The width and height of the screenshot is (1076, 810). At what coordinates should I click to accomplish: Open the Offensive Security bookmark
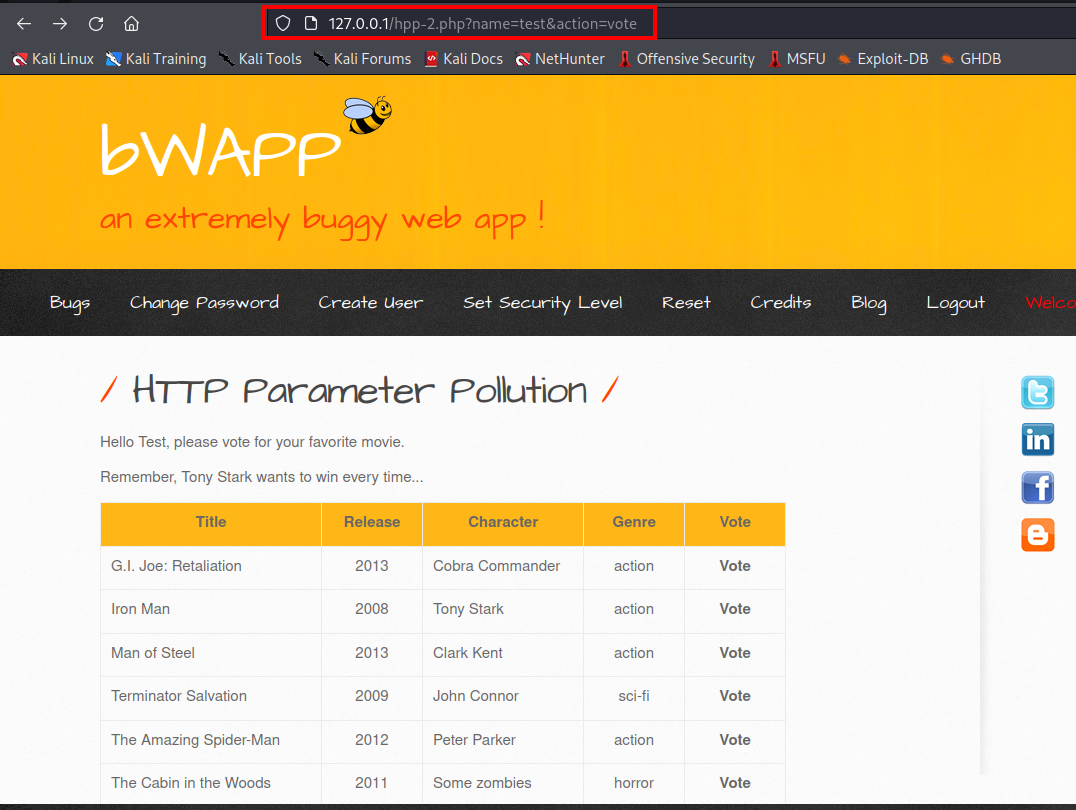pyautogui.click(x=686, y=59)
